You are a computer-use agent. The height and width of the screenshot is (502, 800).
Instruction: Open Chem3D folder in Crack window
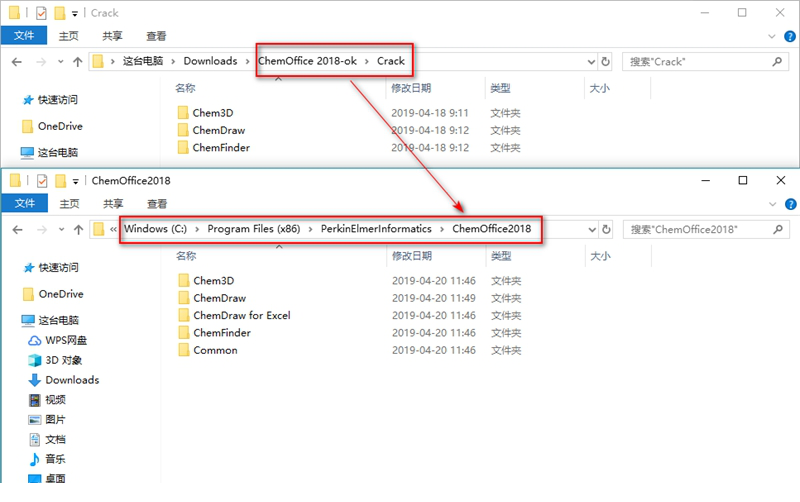point(213,113)
